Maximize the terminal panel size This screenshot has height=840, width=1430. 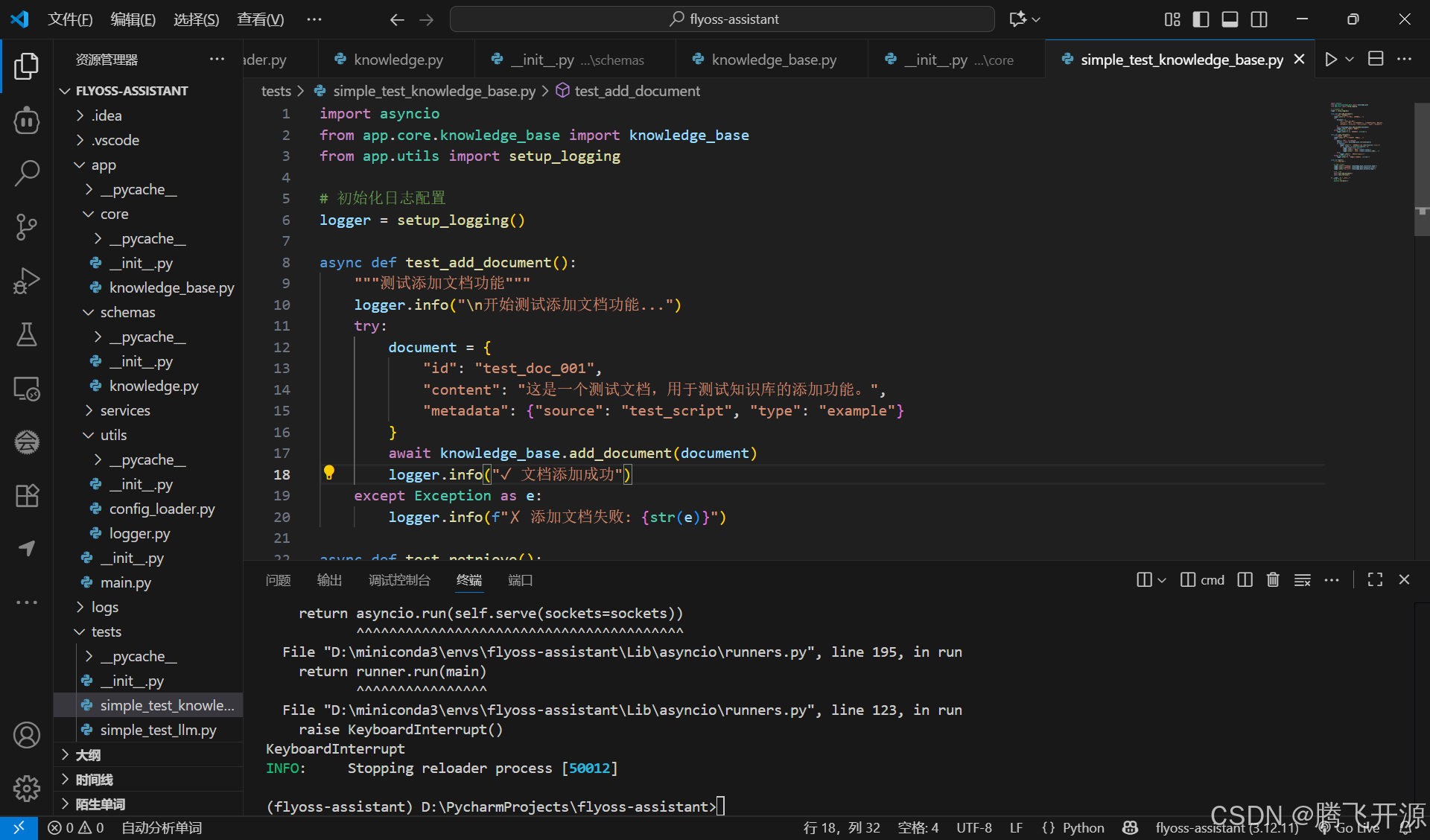tap(1375, 579)
